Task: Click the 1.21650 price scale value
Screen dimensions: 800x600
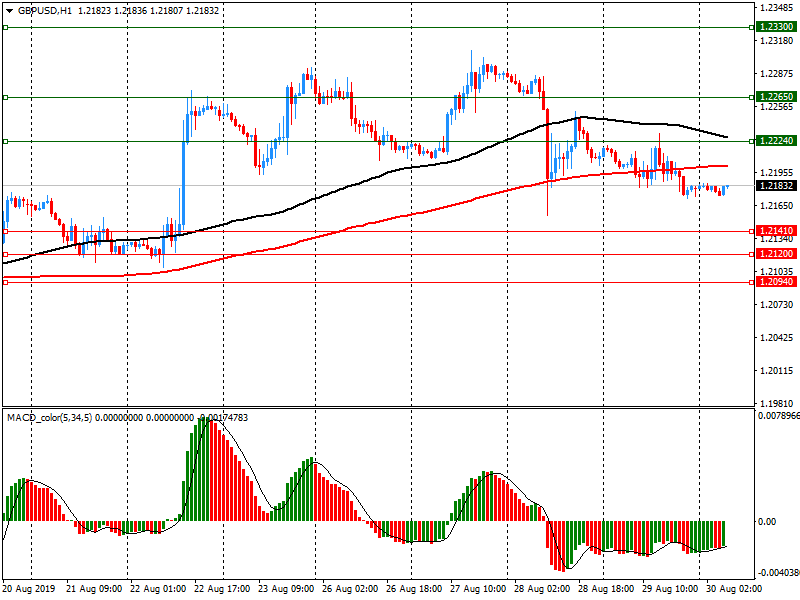Action: (777, 206)
